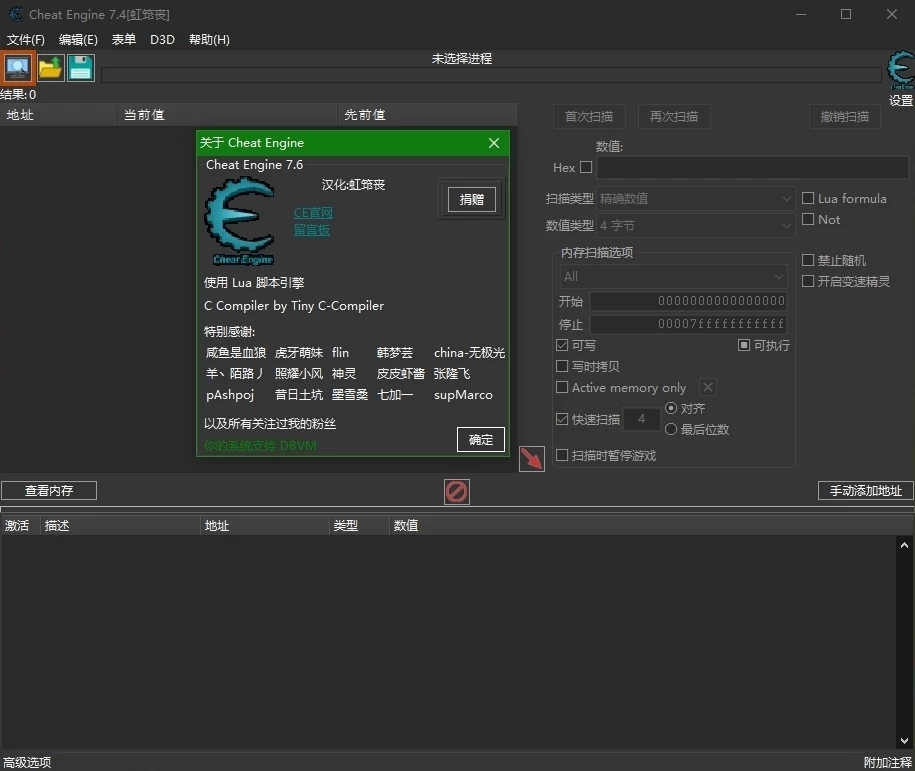Click the 停止 address field

pos(689,324)
